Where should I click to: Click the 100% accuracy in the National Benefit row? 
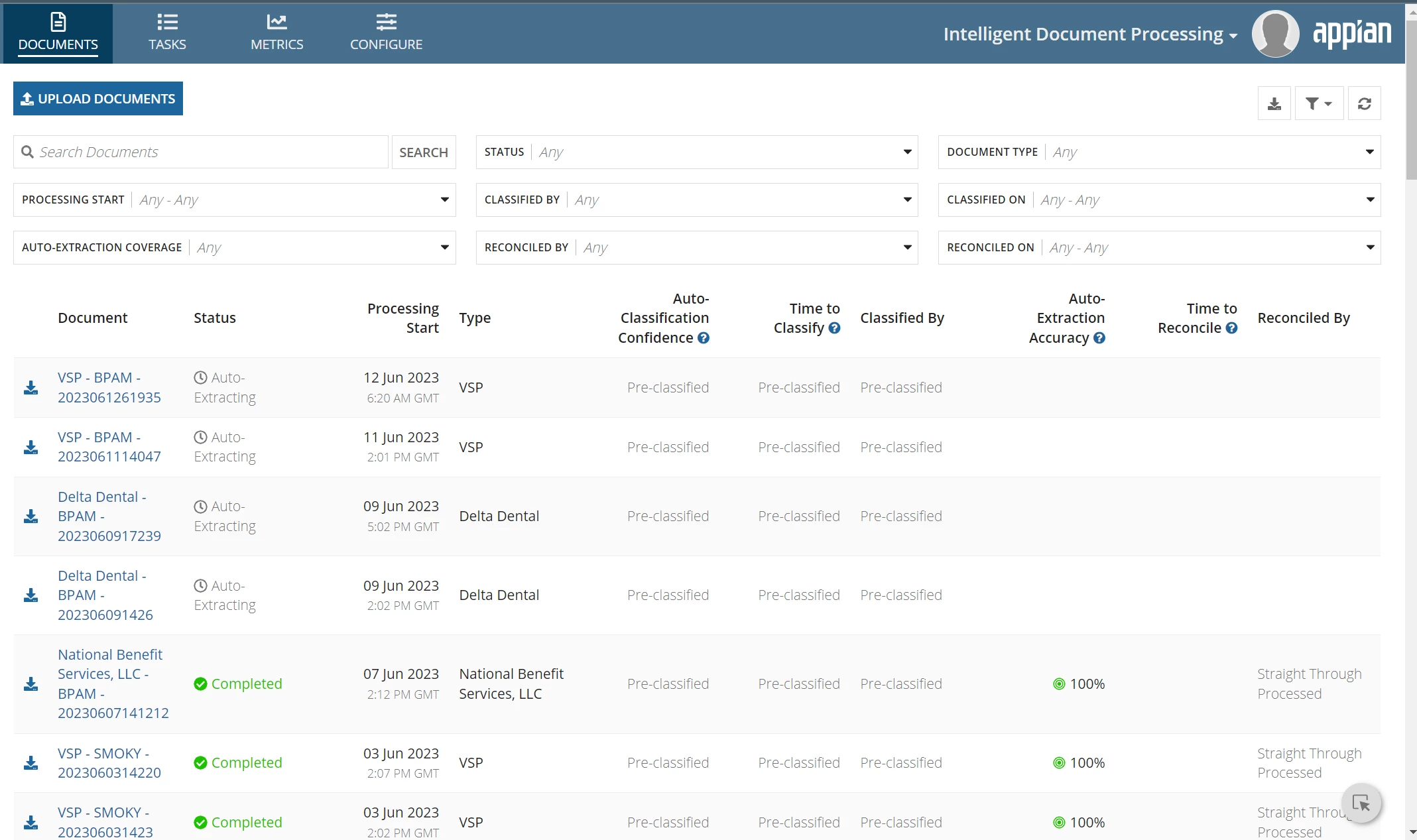pyautogui.click(x=1079, y=684)
